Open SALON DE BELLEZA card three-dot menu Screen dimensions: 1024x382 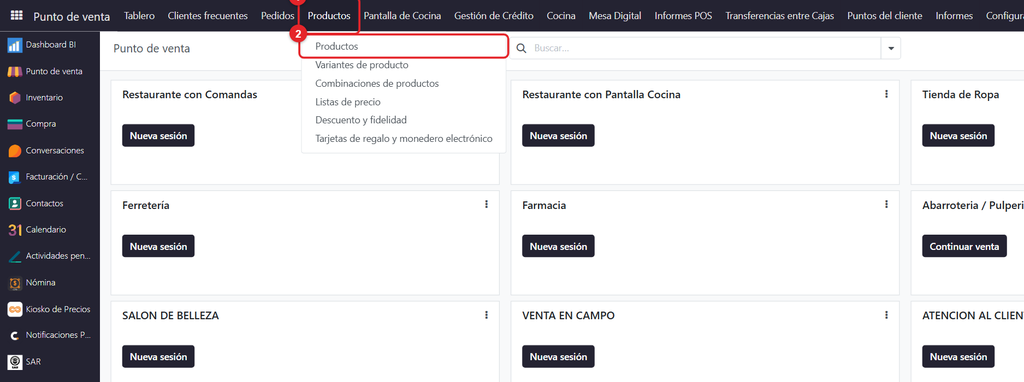[x=487, y=315]
